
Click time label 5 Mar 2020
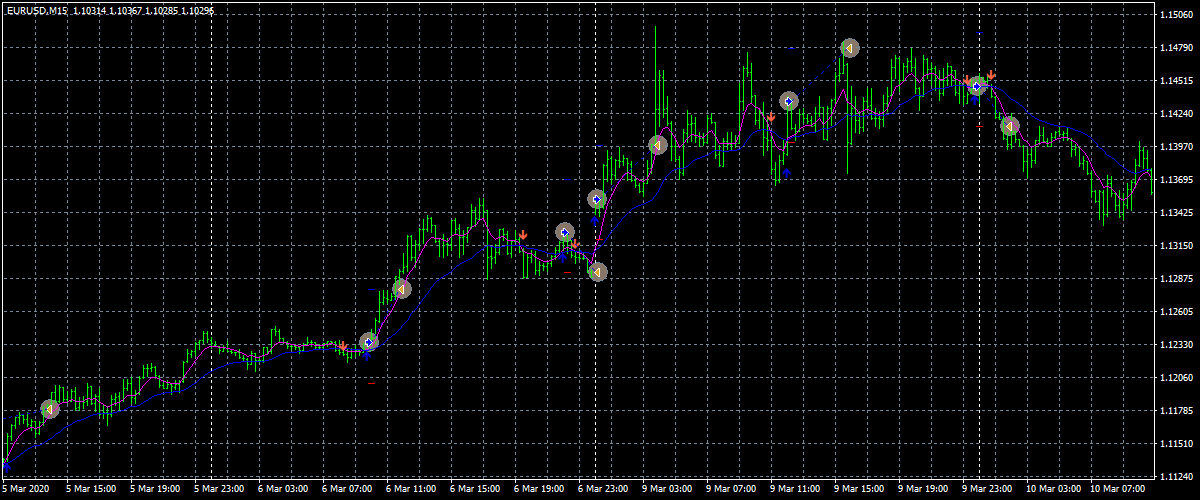point(25,490)
